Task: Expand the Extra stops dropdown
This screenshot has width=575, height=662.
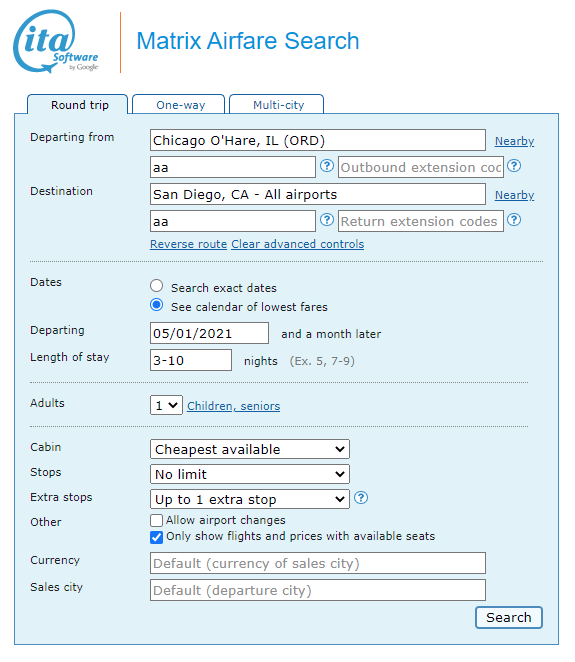Action: (x=250, y=499)
